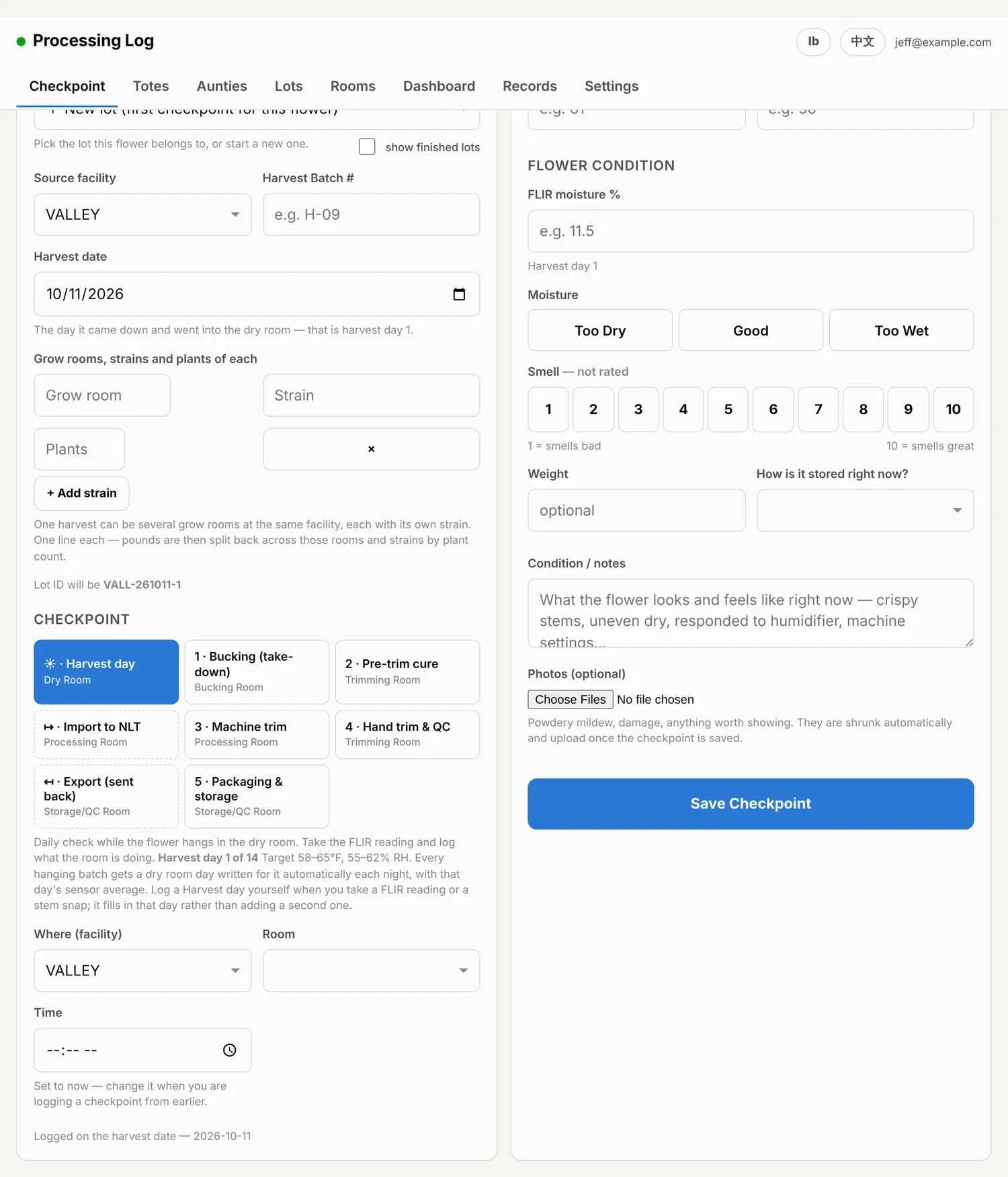Remove strain row with the × button

pyautogui.click(x=371, y=449)
